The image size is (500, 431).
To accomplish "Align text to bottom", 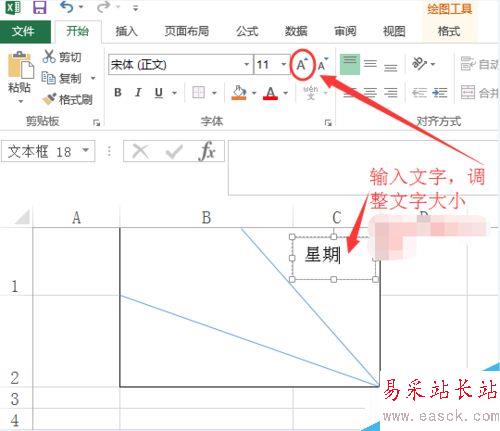I will point(390,67).
